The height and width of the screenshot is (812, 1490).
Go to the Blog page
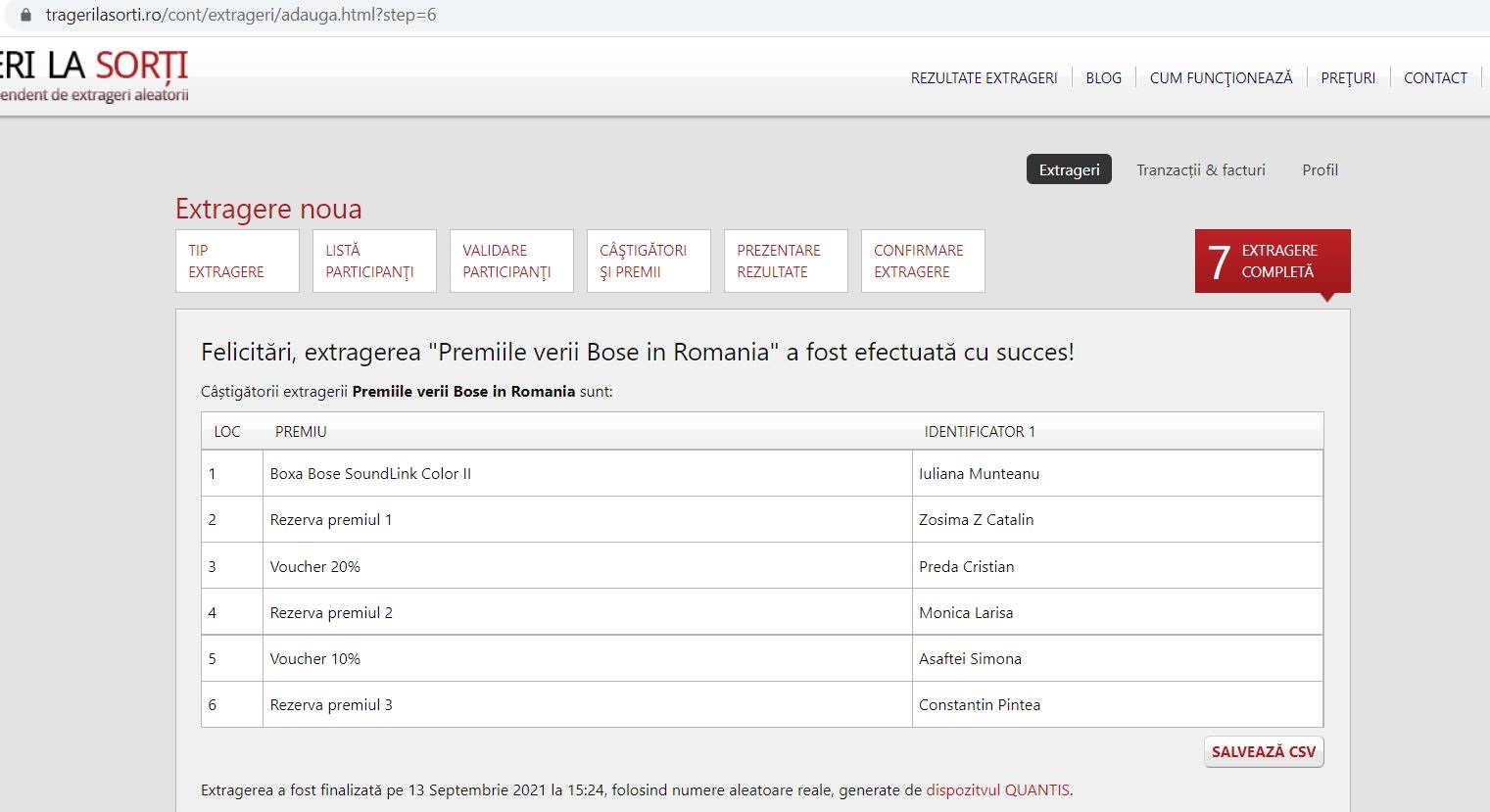point(1103,78)
